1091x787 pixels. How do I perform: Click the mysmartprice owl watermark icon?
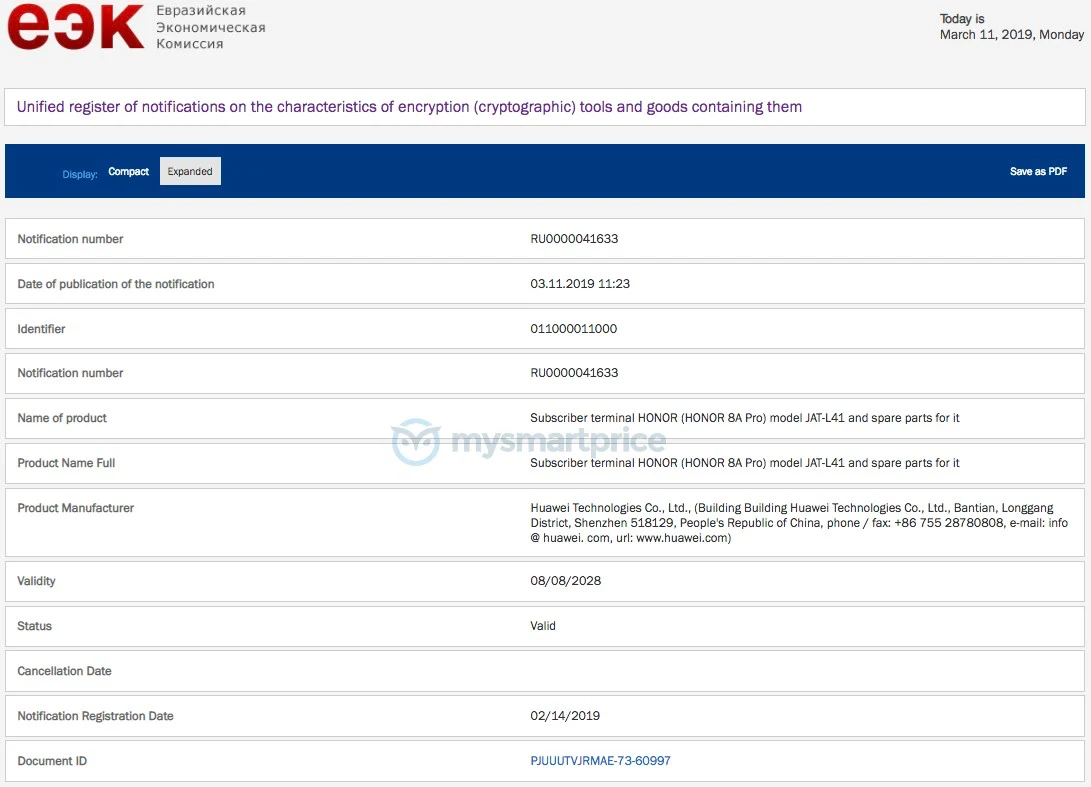point(415,442)
